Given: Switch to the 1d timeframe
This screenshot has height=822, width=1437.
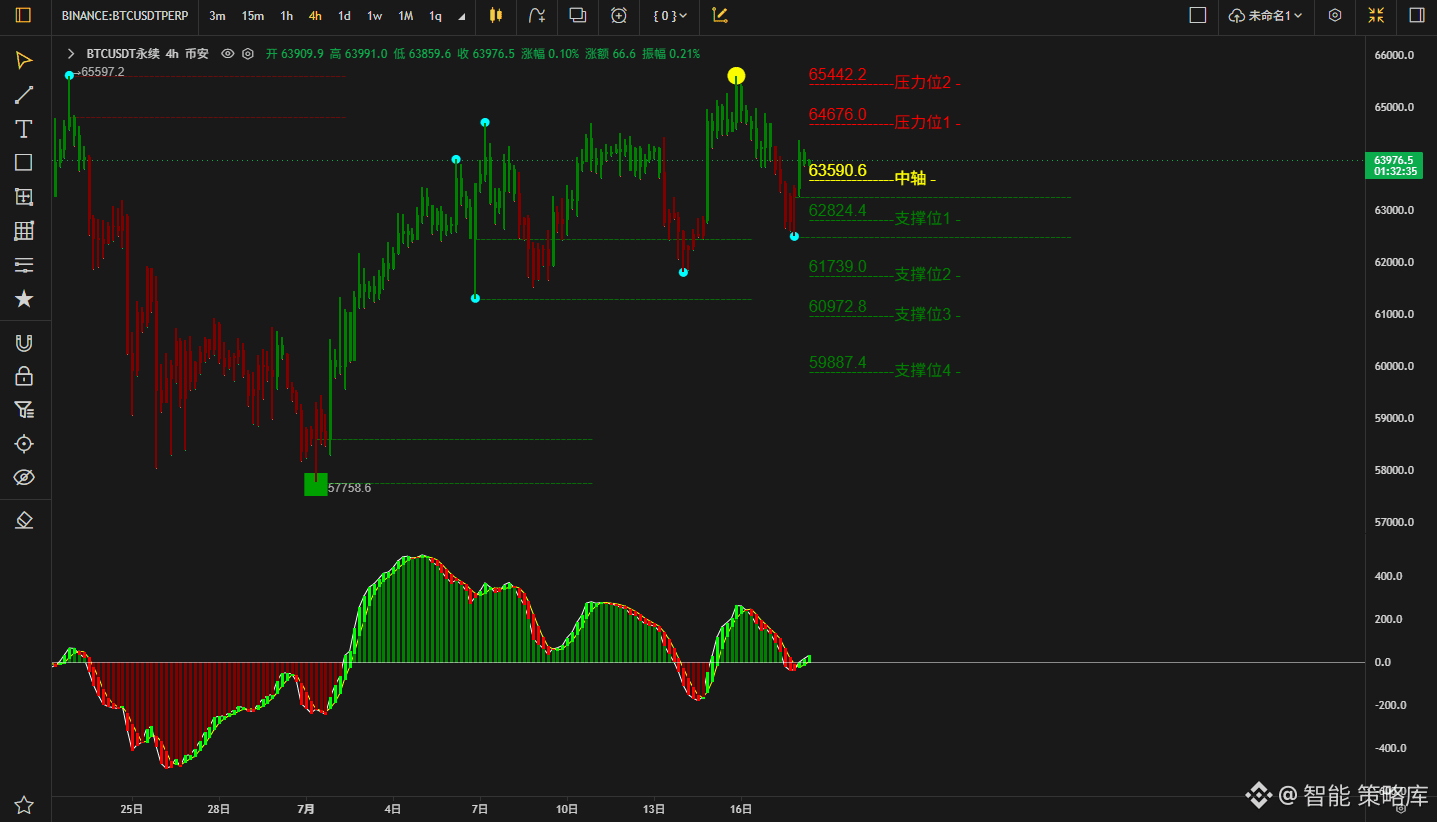Looking at the screenshot, I should click(x=344, y=16).
